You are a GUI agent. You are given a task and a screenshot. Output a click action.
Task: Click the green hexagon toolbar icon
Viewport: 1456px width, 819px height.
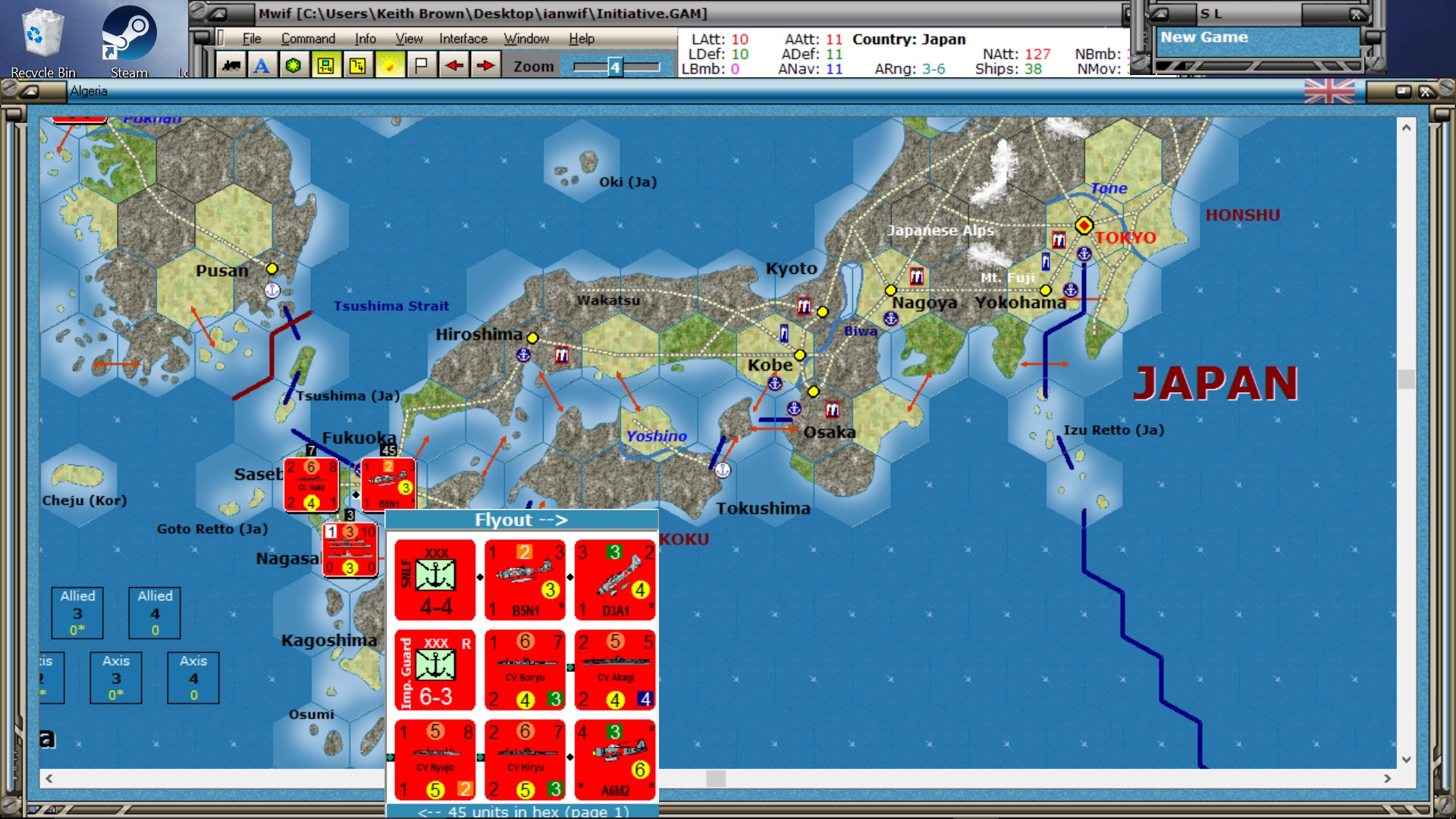tap(293, 66)
